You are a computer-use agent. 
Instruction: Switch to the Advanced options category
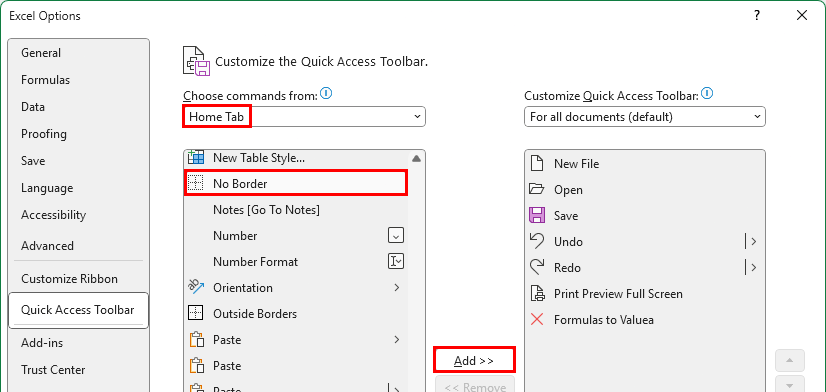coord(78,246)
